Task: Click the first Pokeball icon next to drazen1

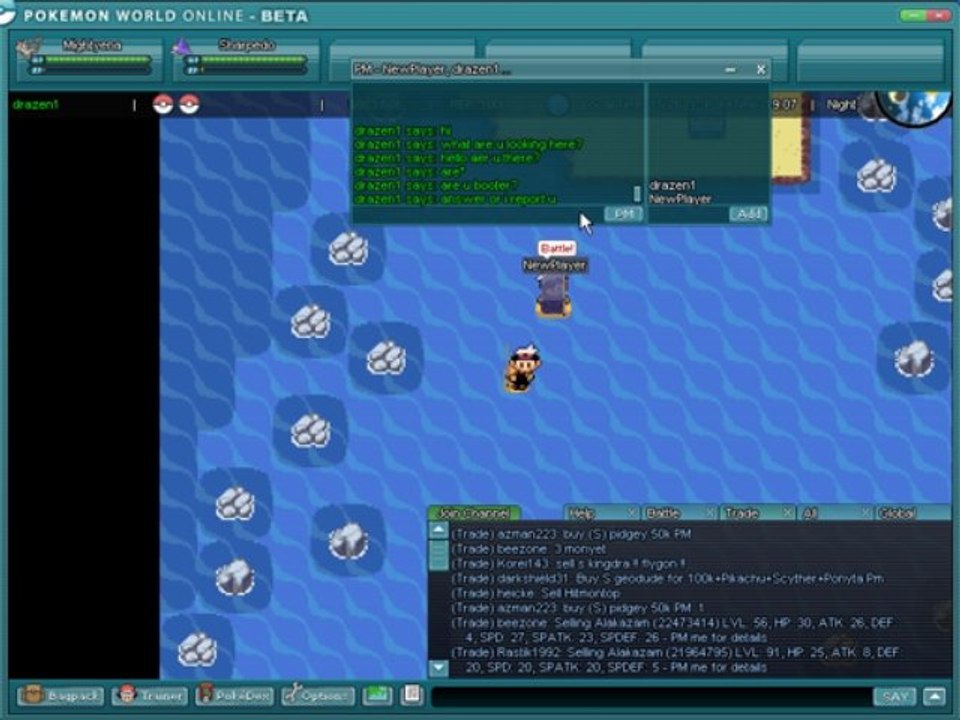Action: point(163,105)
